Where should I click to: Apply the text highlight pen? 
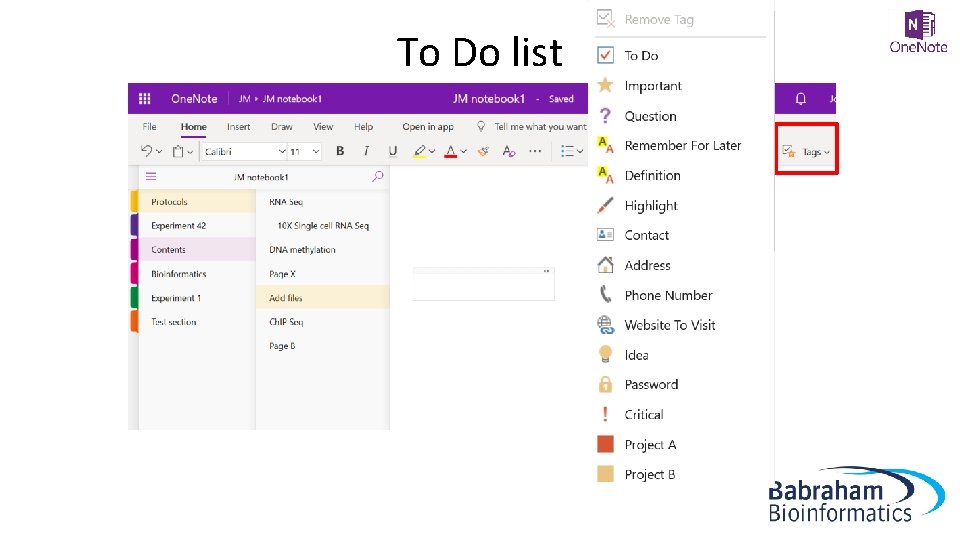coord(419,151)
